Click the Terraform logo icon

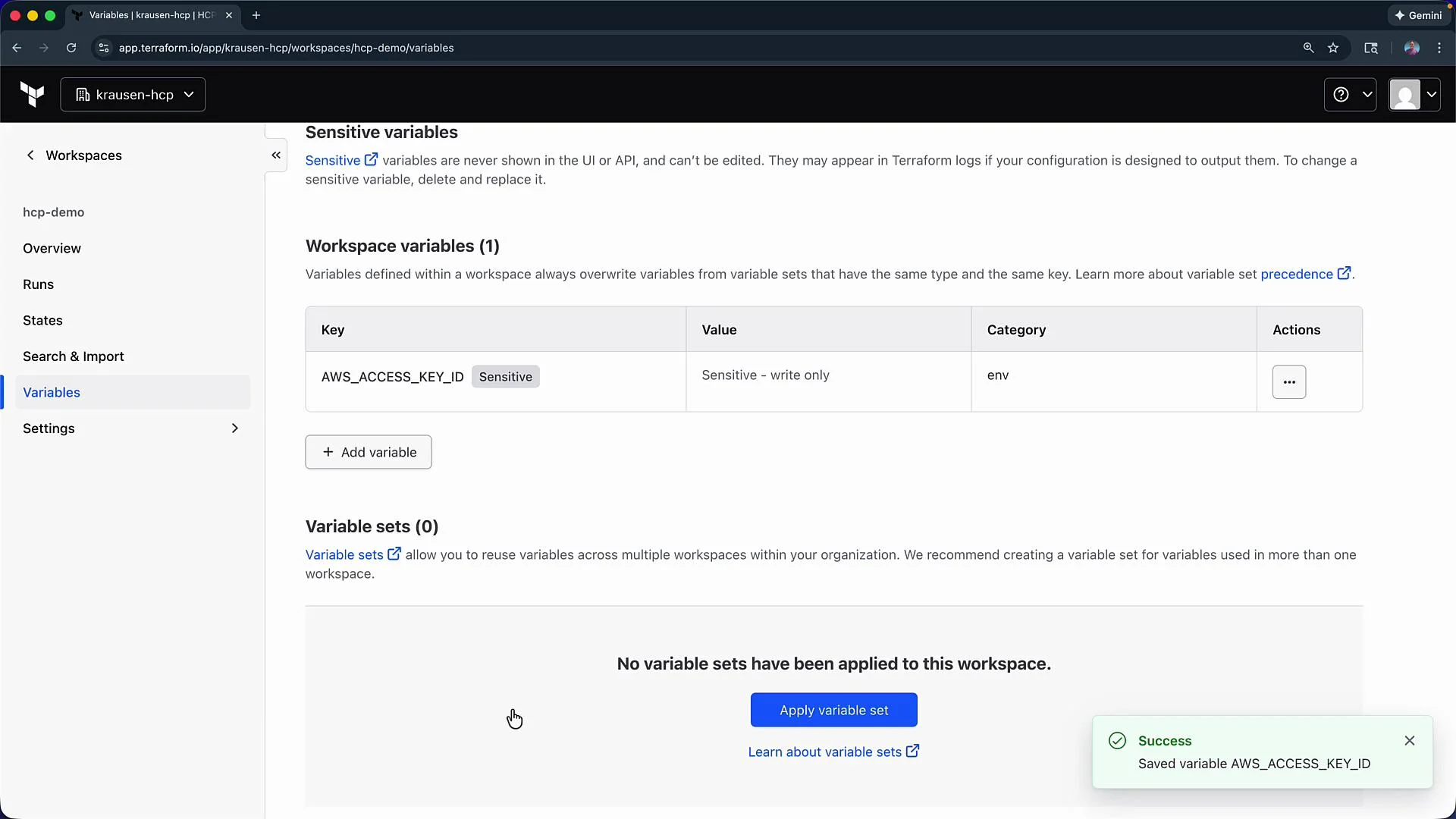point(32,94)
